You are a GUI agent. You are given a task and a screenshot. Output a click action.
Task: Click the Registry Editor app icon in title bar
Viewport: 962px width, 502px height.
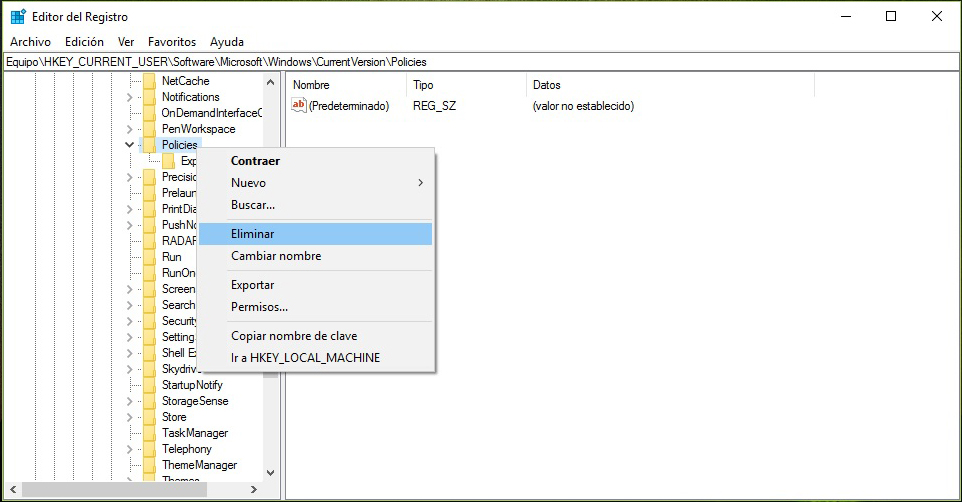18,17
